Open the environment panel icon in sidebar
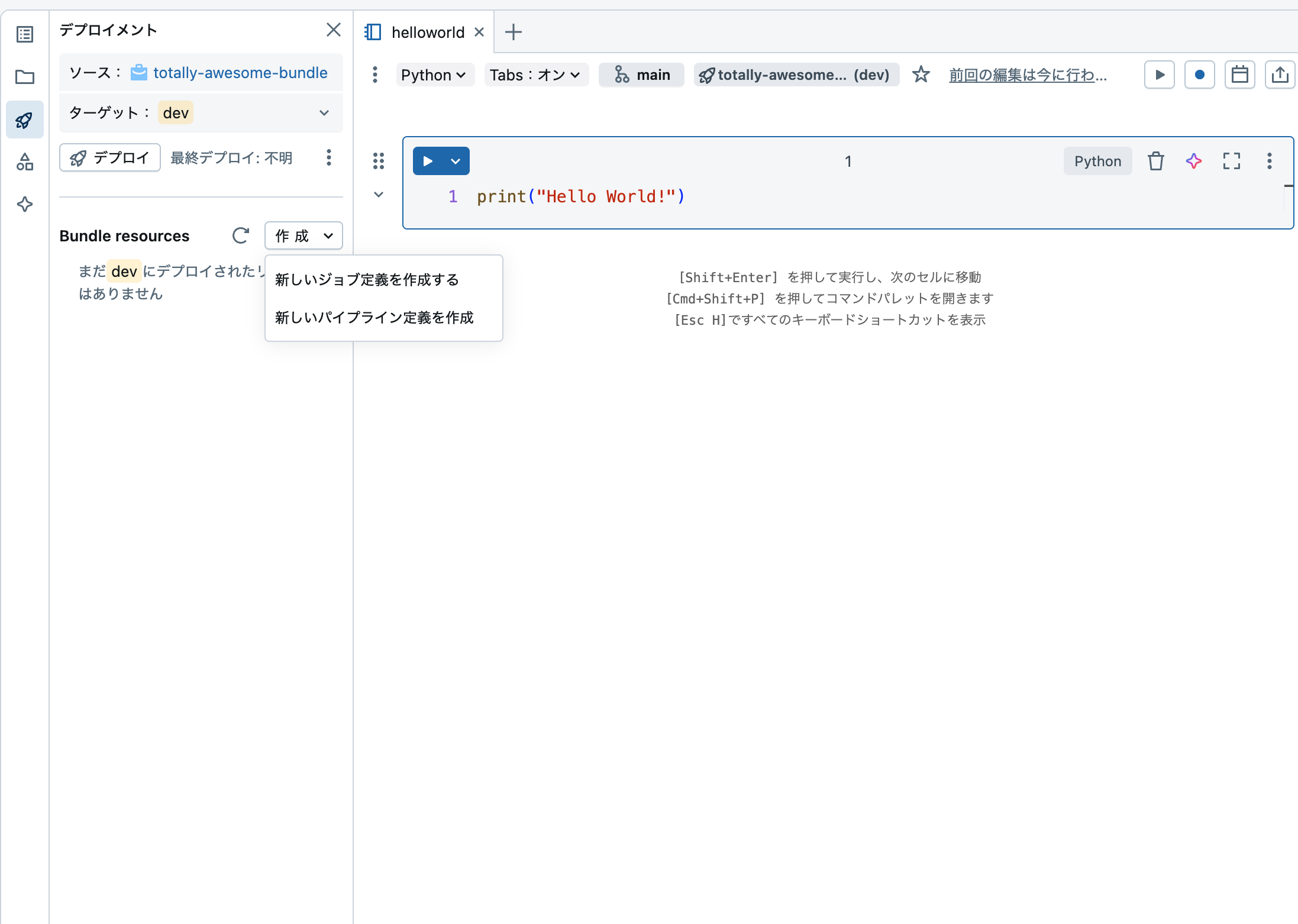The height and width of the screenshot is (924, 1298). point(24,162)
